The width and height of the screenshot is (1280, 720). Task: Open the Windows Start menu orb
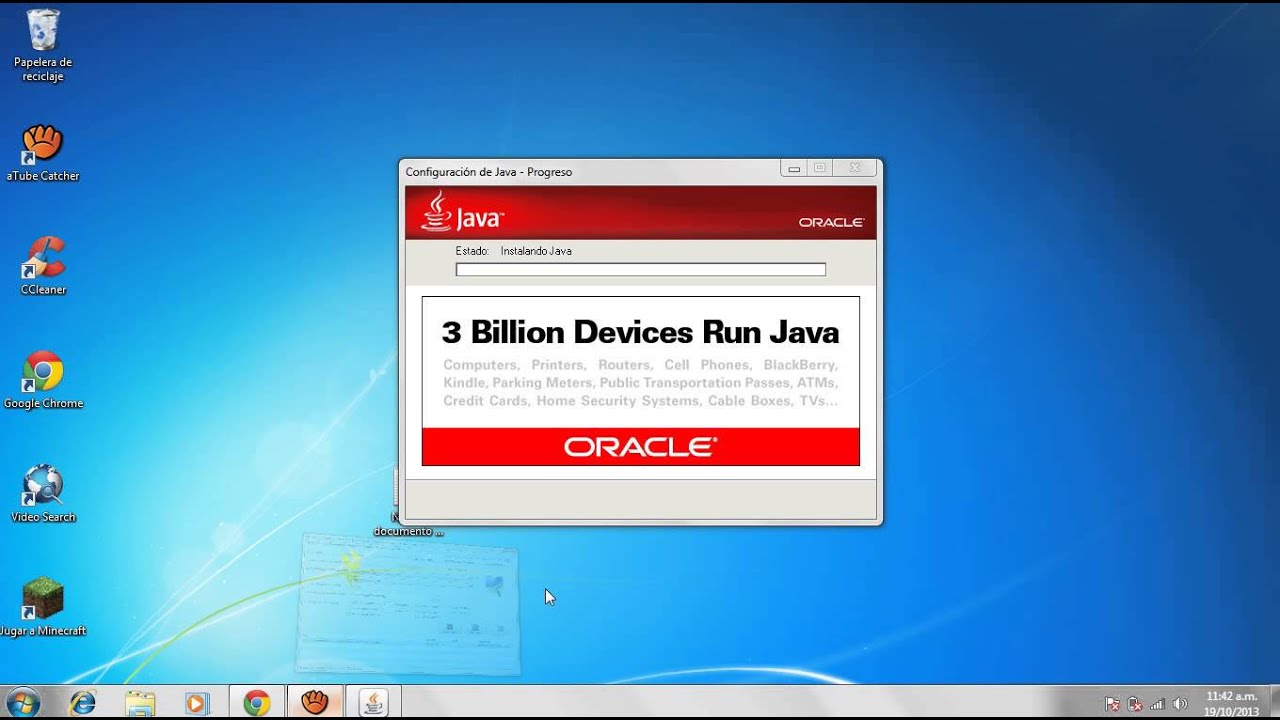23,702
